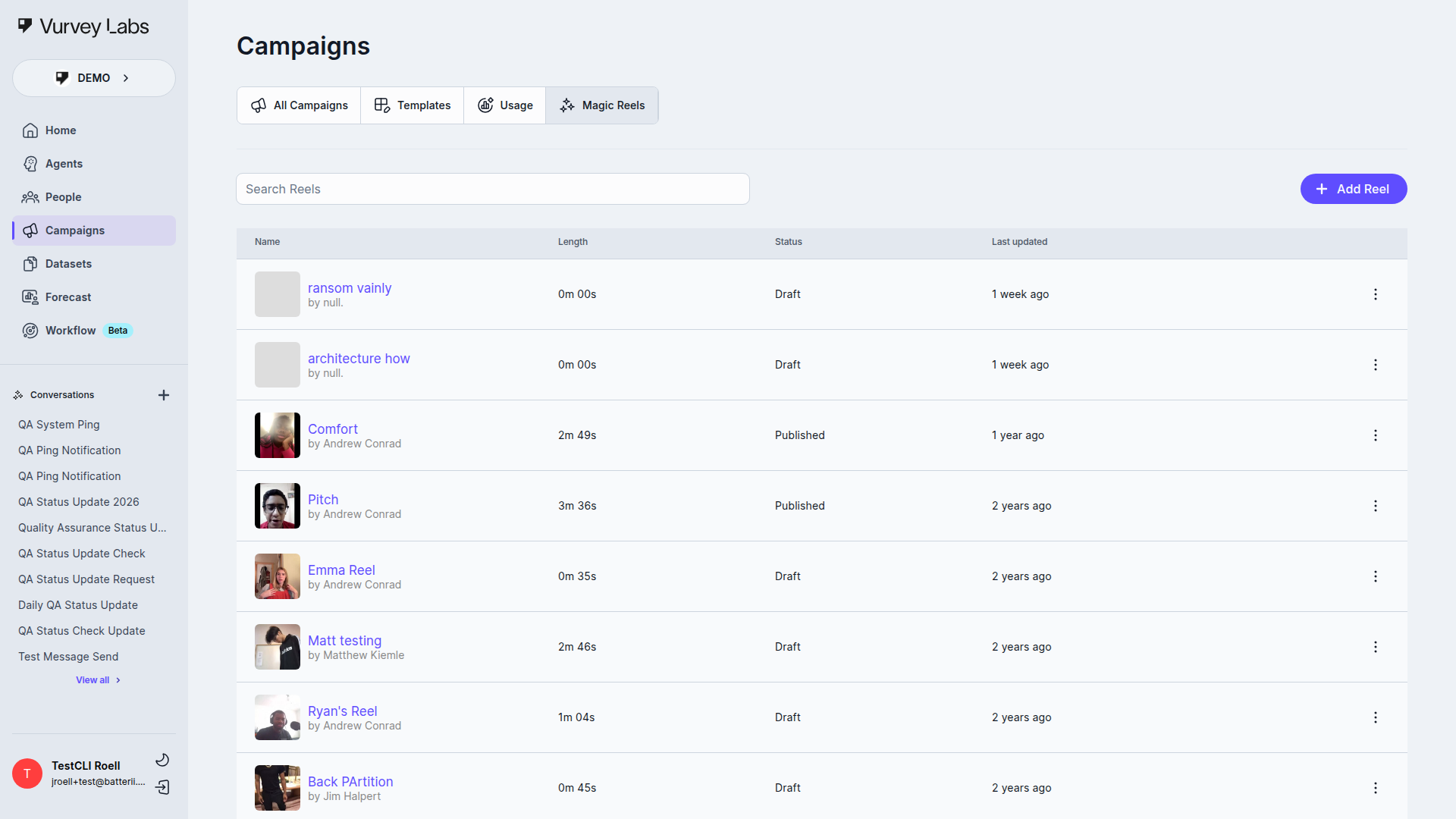The image size is (1456, 819).
Task: Open the Emma Reel thumbnail
Action: [278, 576]
